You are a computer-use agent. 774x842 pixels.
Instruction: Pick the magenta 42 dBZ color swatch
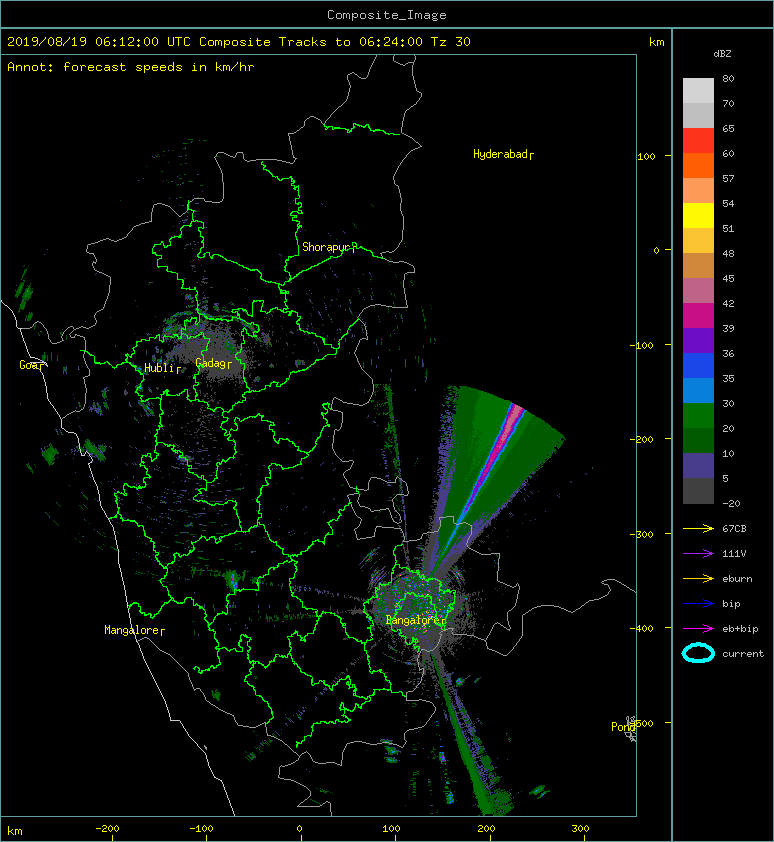698,315
